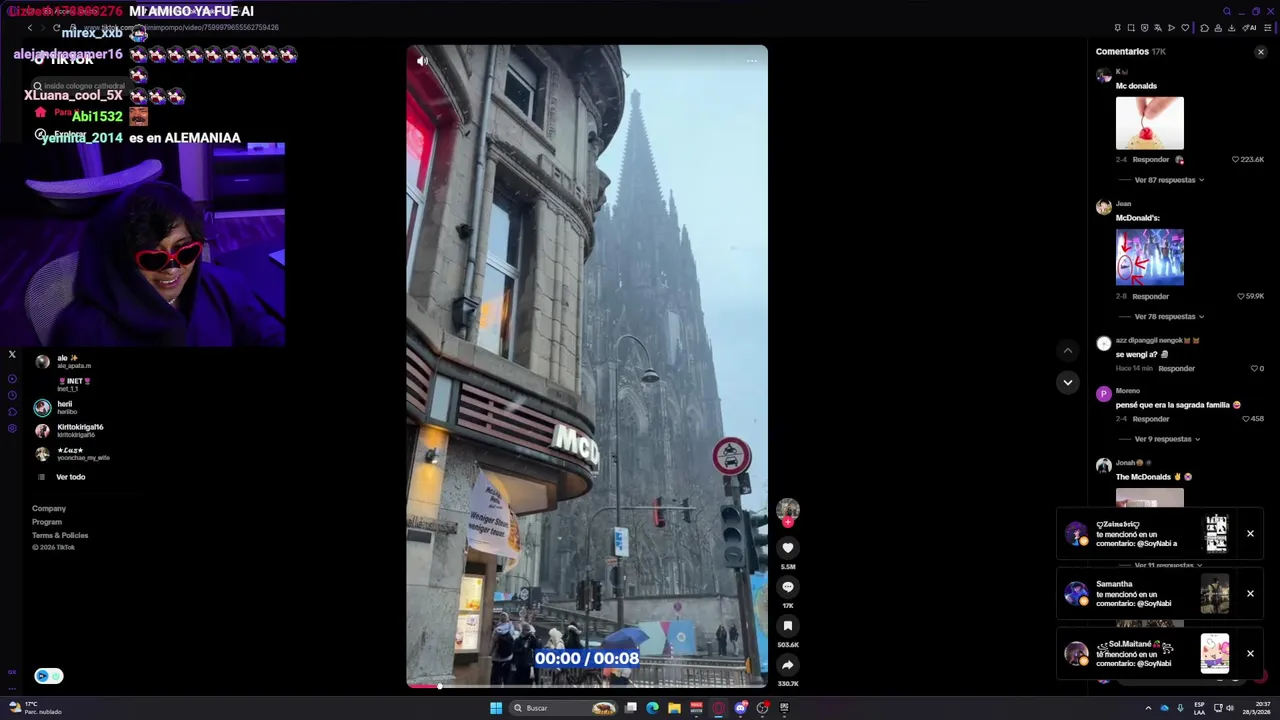Reply to the 'se wengi a?' comment

point(1176,368)
